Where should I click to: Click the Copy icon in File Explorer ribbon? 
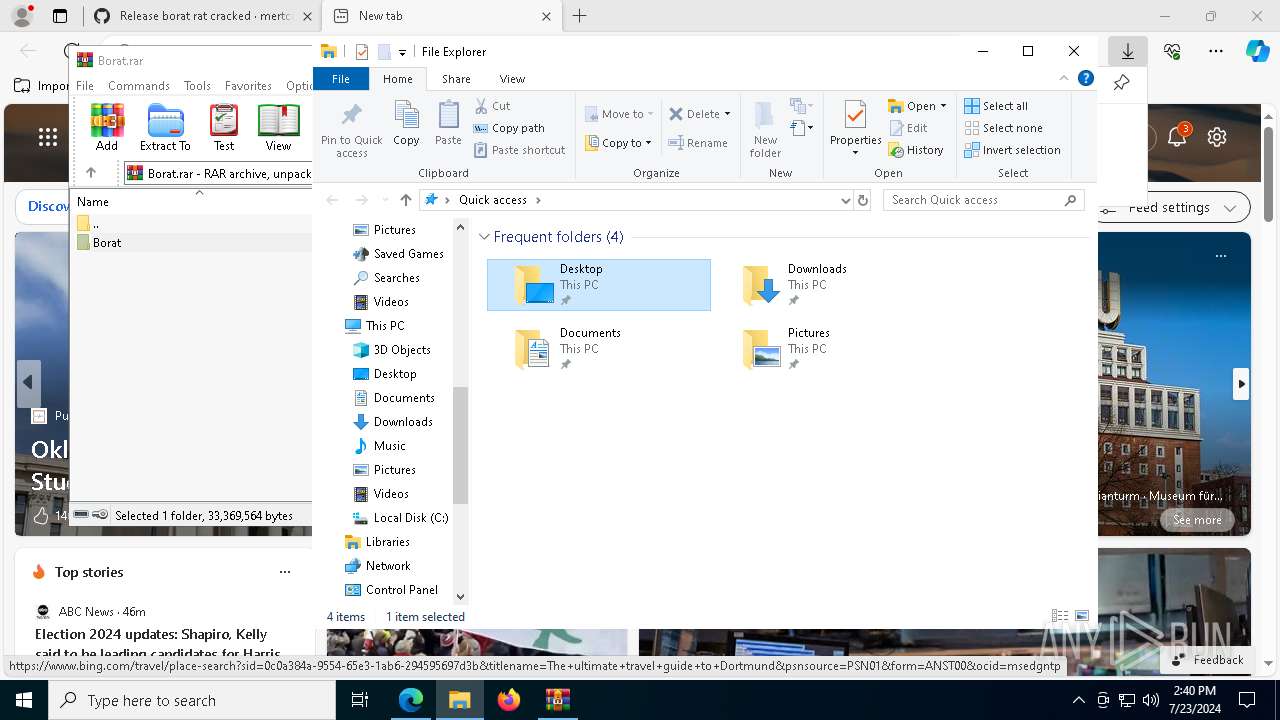(406, 124)
